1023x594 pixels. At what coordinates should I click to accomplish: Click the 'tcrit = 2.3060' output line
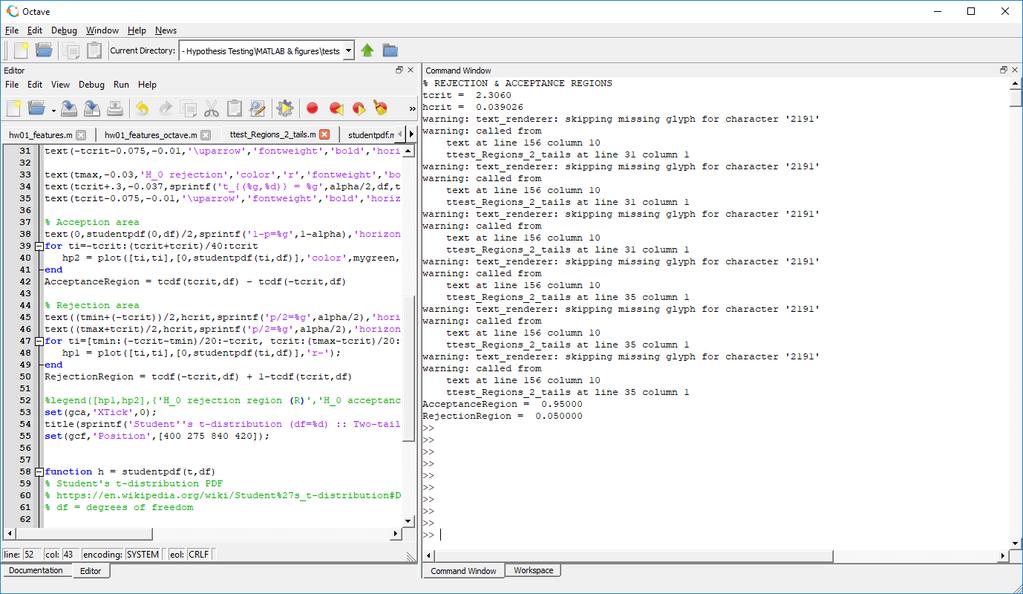pyautogui.click(x=467, y=95)
